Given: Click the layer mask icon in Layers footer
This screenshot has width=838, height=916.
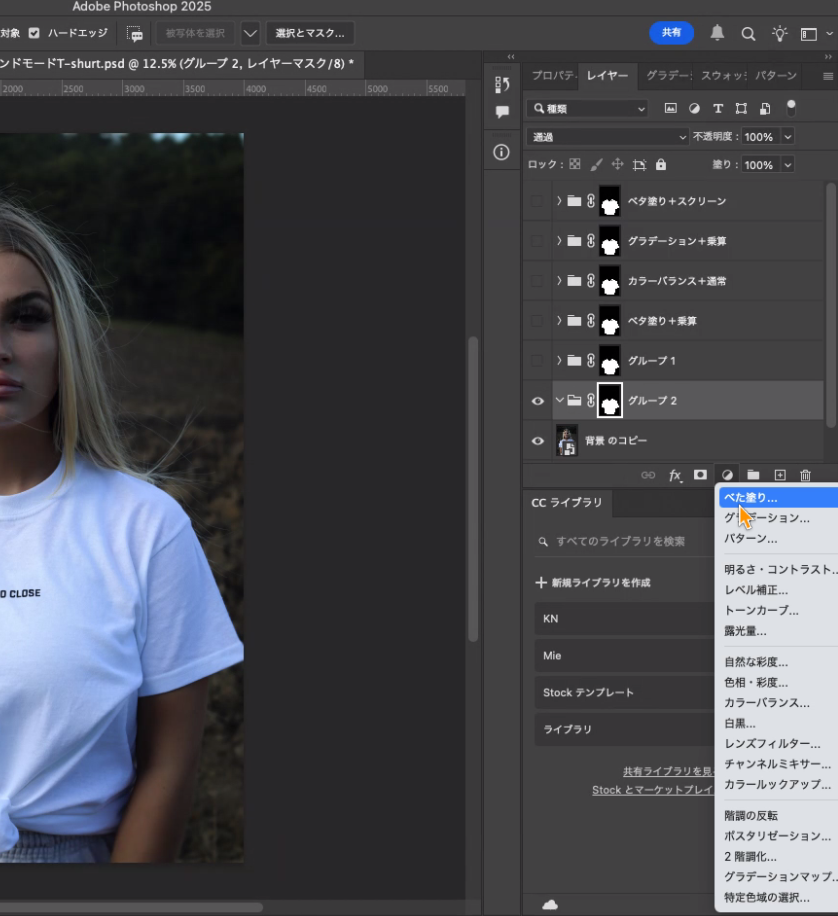Looking at the screenshot, I should pyautogui.click(x=700, y=475).
